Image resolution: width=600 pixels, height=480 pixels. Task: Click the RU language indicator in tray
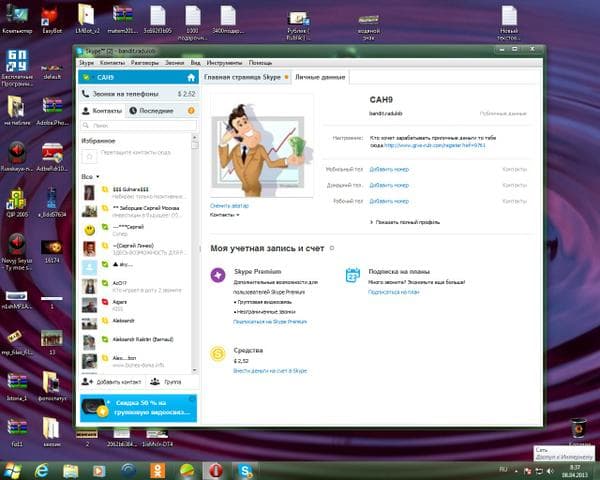tap(503, 469)
